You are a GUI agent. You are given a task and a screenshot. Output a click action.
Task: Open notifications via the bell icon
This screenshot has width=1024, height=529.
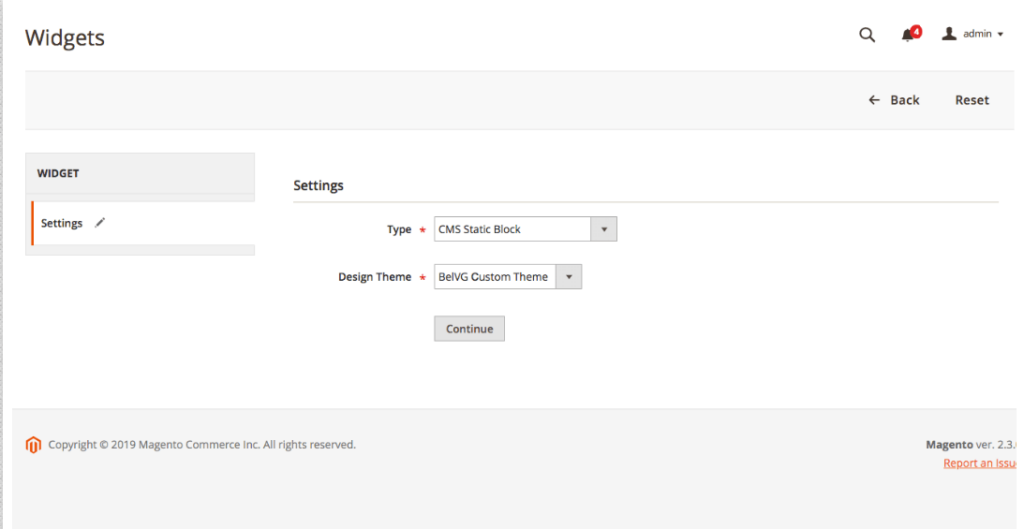(907, 35)
